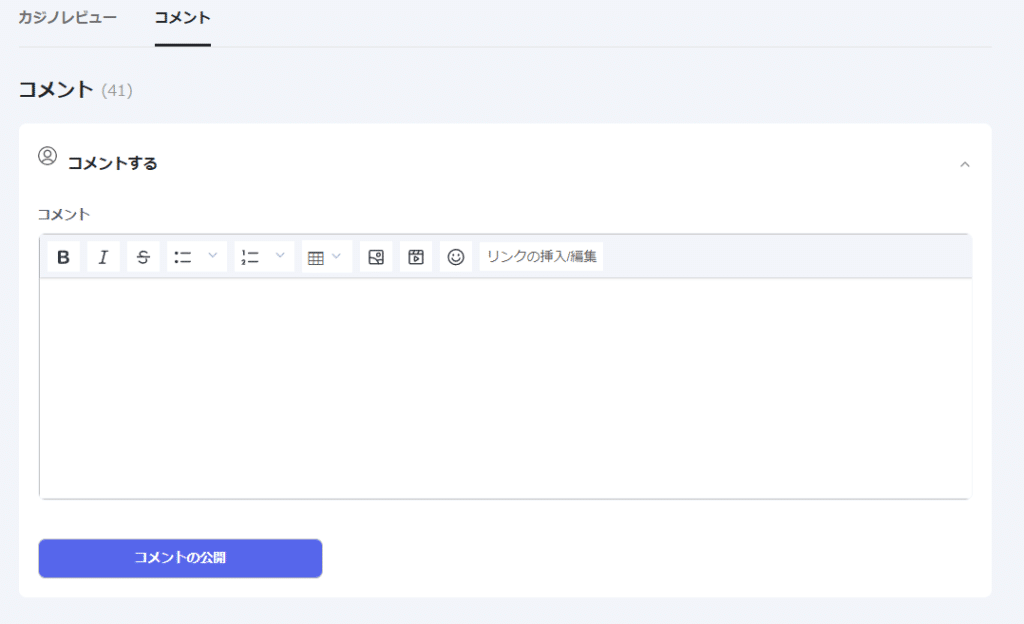The height and width of the screenshot is (624, 1024).
Task: Insert a numbered list
Action: [250, 257]
